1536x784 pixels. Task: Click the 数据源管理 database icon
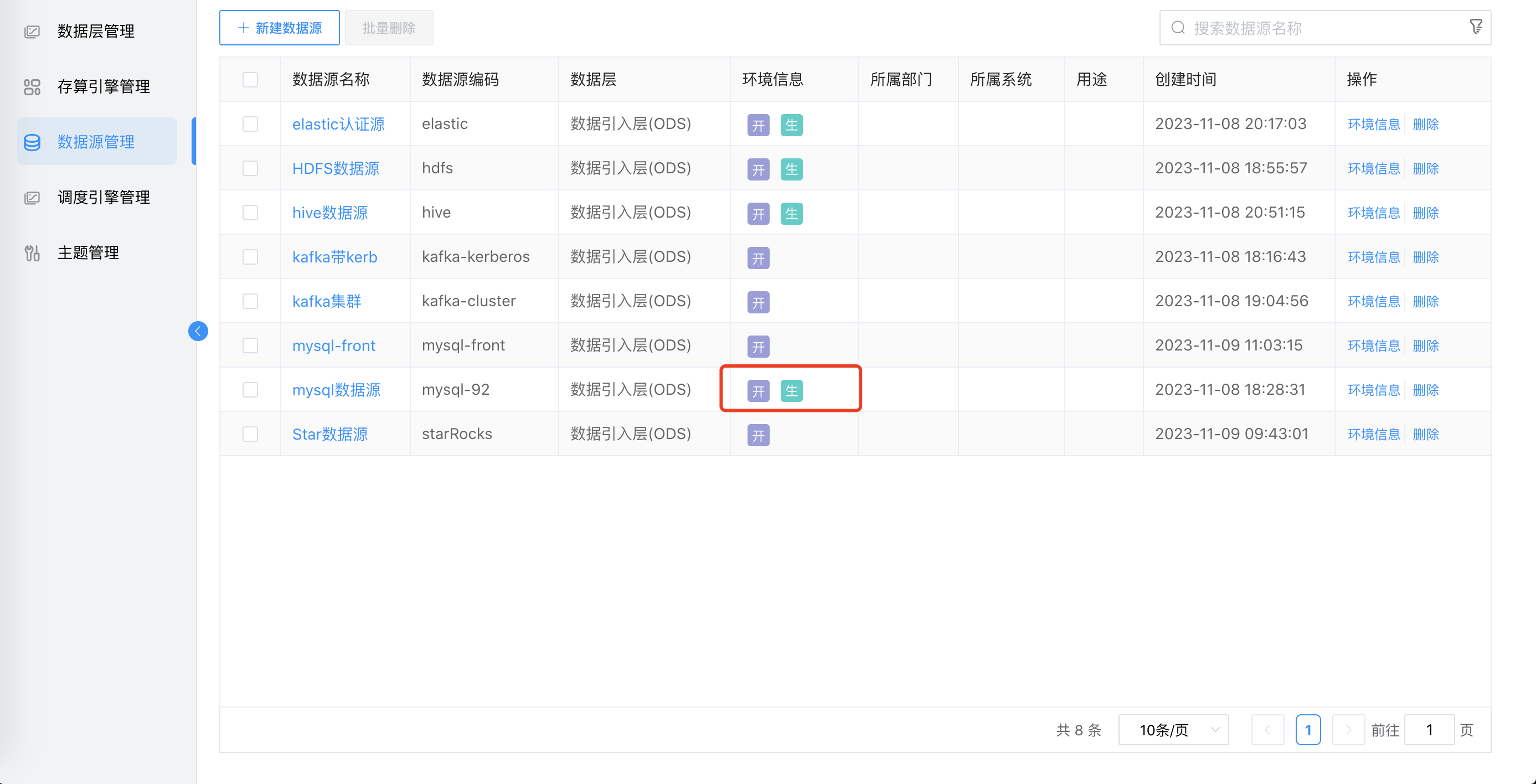tap(32, 142)
